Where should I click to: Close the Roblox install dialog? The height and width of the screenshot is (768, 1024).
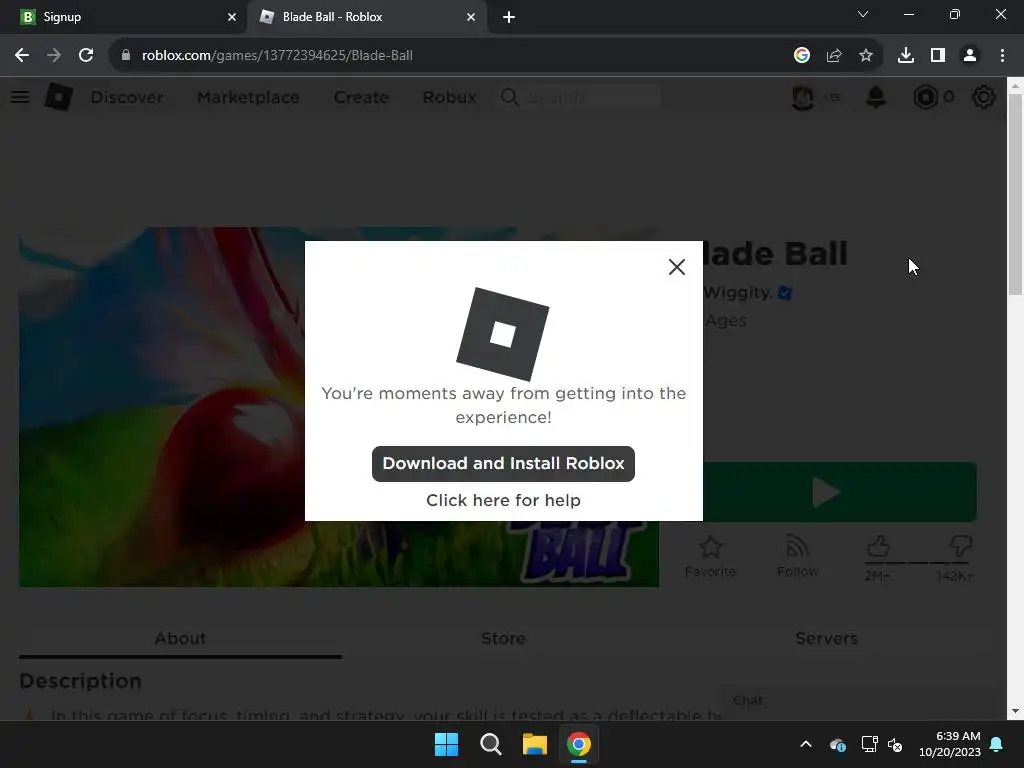click(x=677, y=266)
